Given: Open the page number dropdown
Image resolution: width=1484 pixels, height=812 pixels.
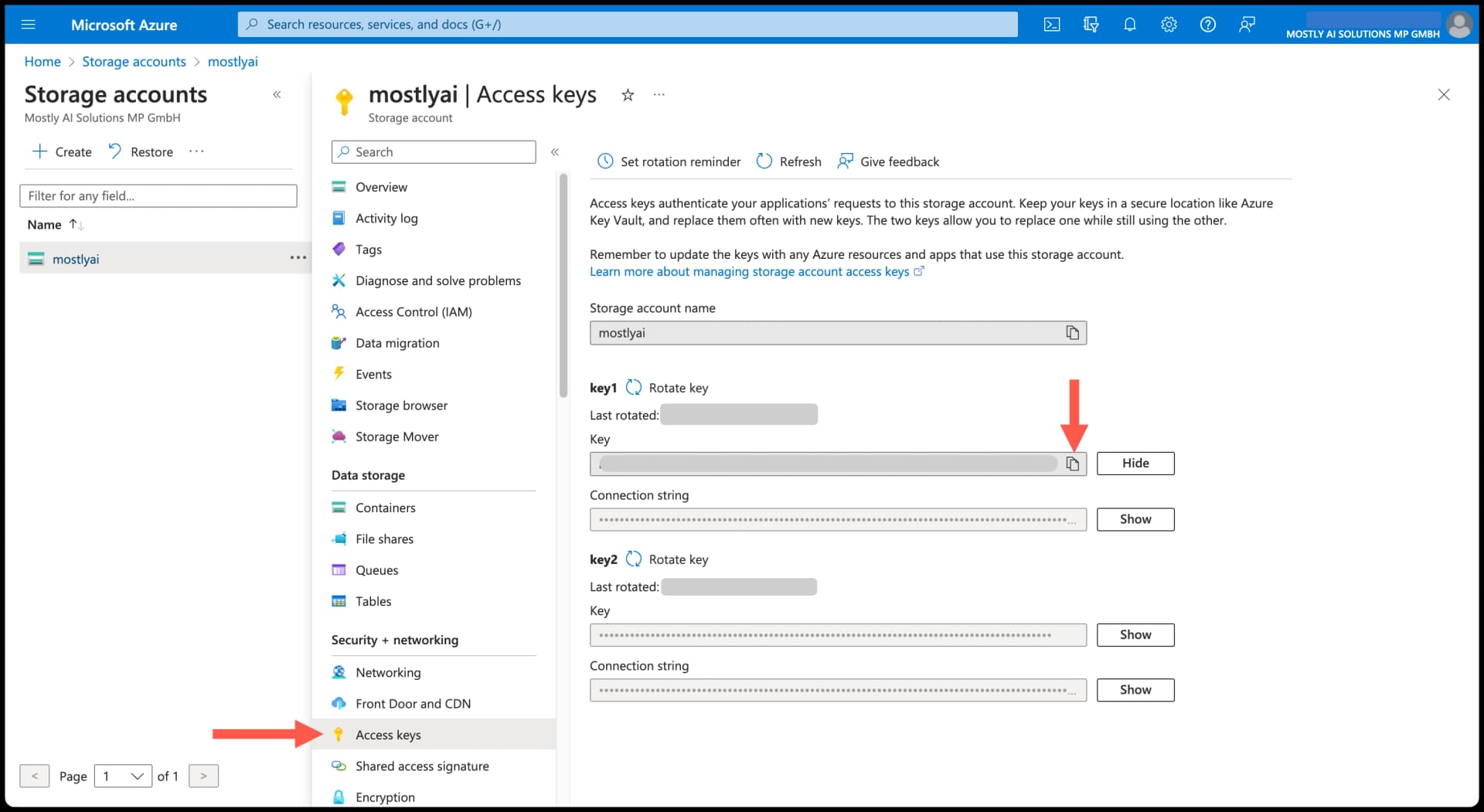Looking at the screenshot, I should point(122,776).
